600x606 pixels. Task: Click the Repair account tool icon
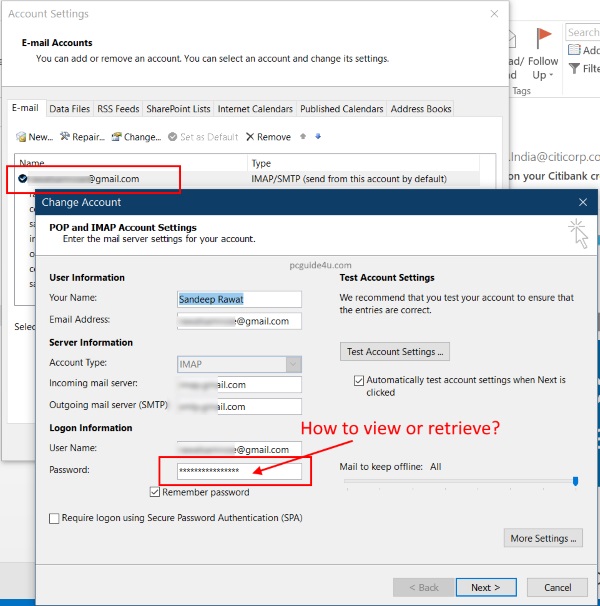click(x=65, y=136)
